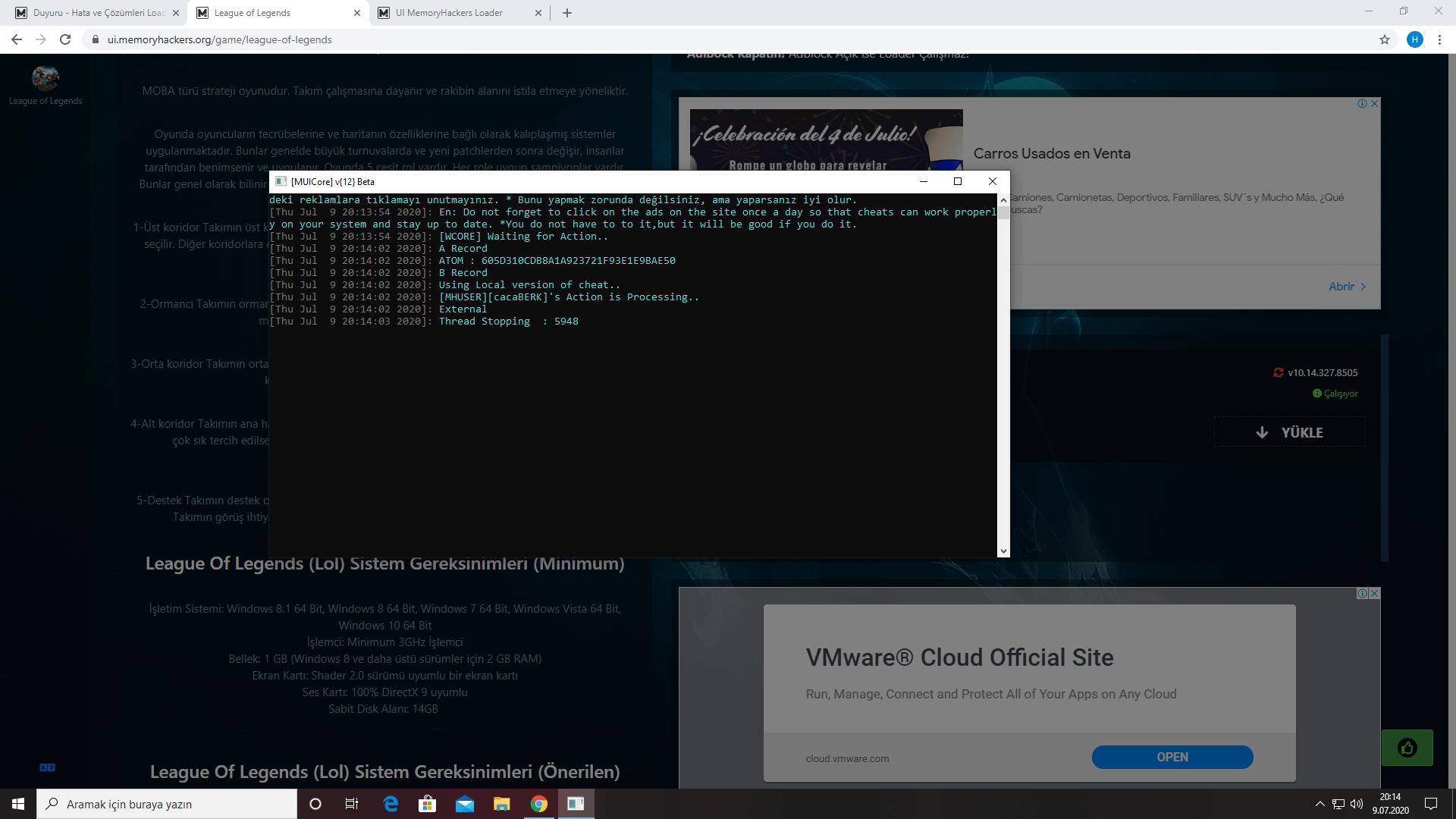Click OPEN on the VMware ad
Screen dimensions: 1456x819
tap(1172, 757)
